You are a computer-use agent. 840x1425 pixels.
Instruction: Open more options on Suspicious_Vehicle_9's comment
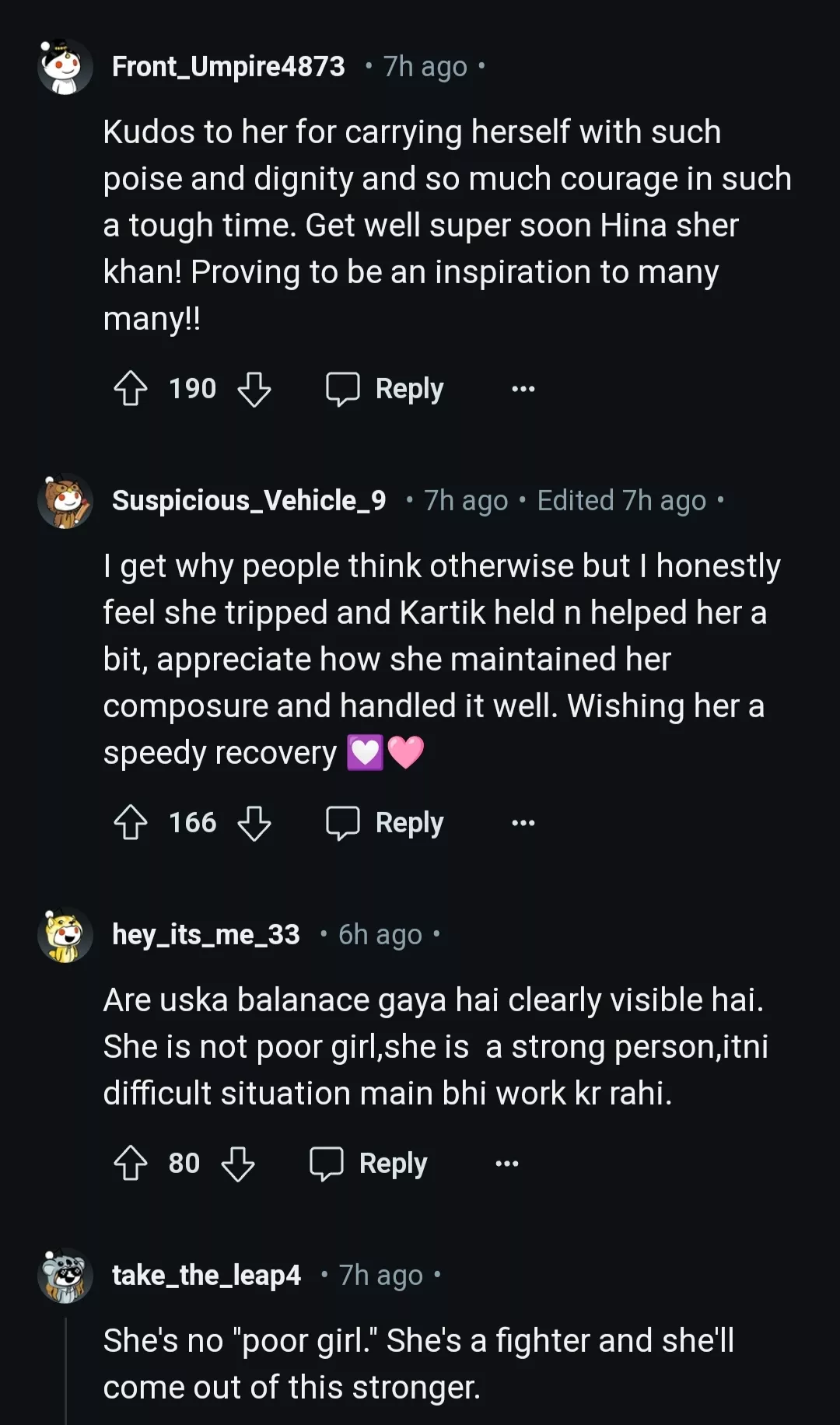click(x=523, y=822)
